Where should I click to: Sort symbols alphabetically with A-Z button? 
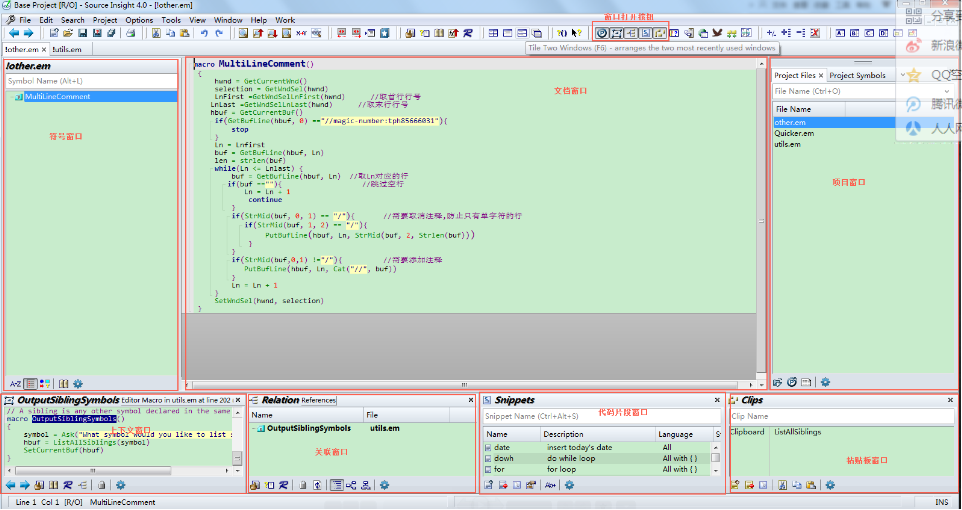(15, 383)
